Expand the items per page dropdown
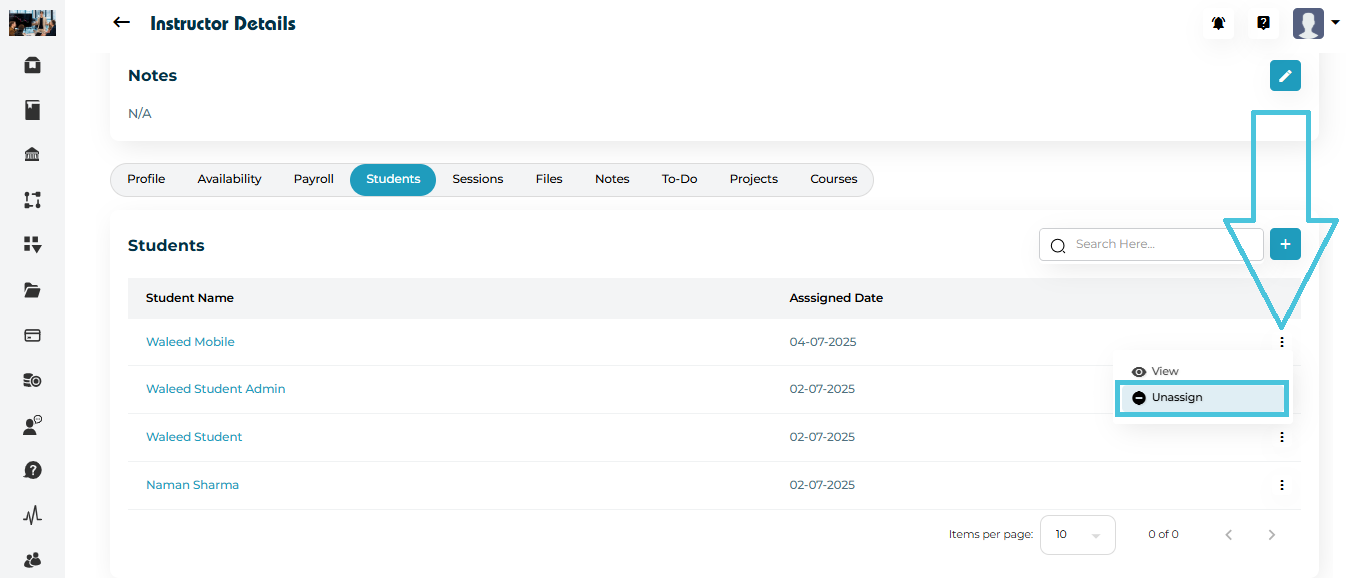Image resolution: width=1359 pixels, height=578 pixels. coord(1077,535)
